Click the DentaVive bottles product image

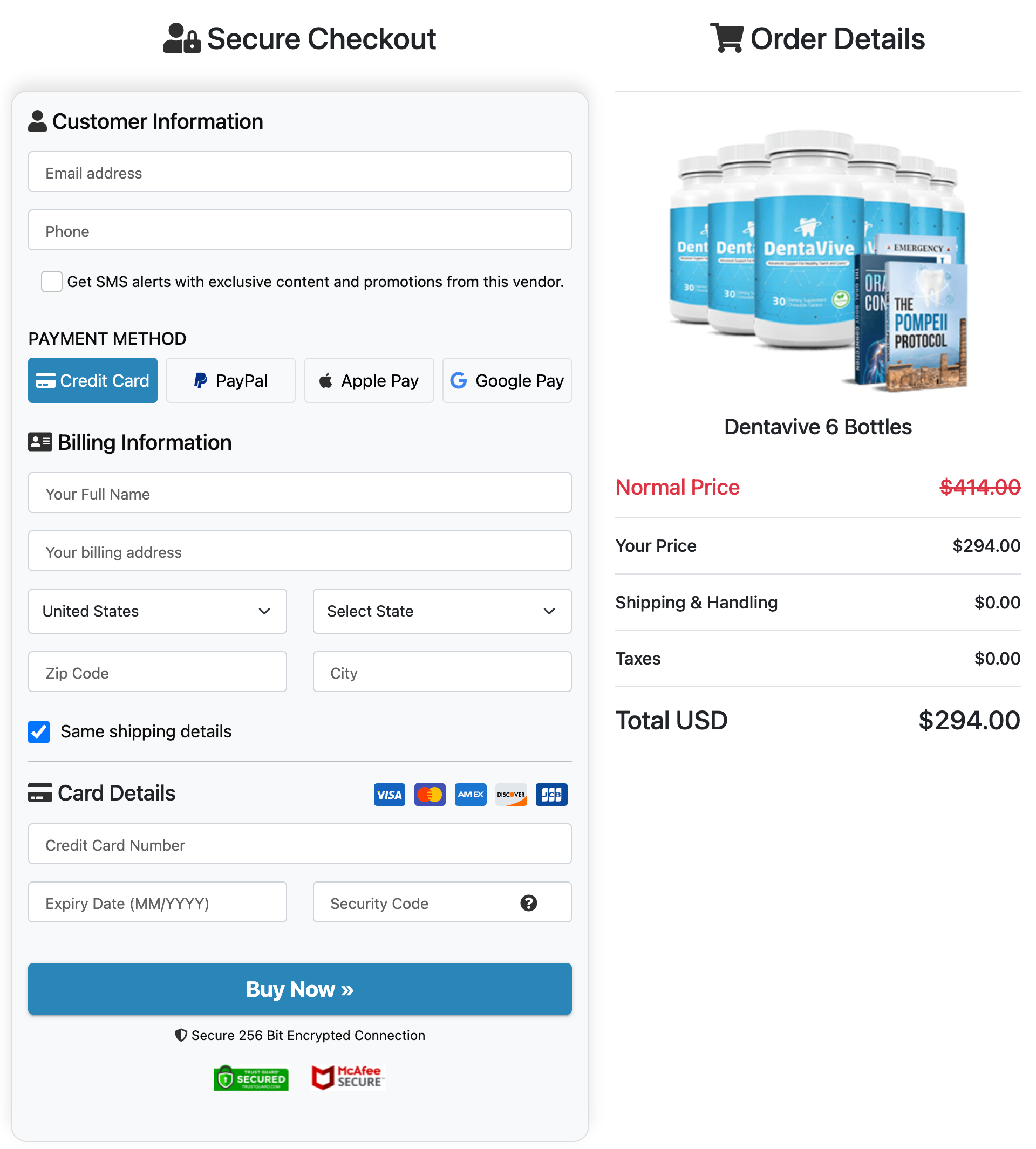(818, 261)
